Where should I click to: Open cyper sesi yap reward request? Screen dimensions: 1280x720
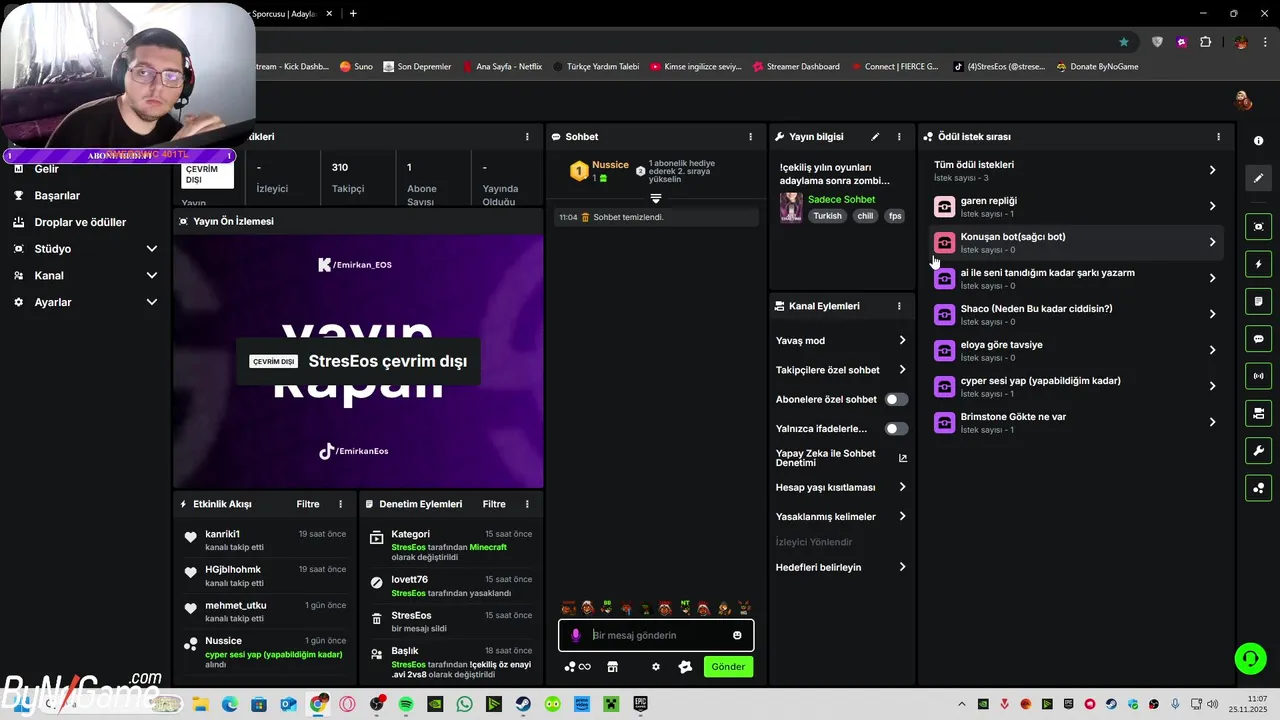(1076, 386)
